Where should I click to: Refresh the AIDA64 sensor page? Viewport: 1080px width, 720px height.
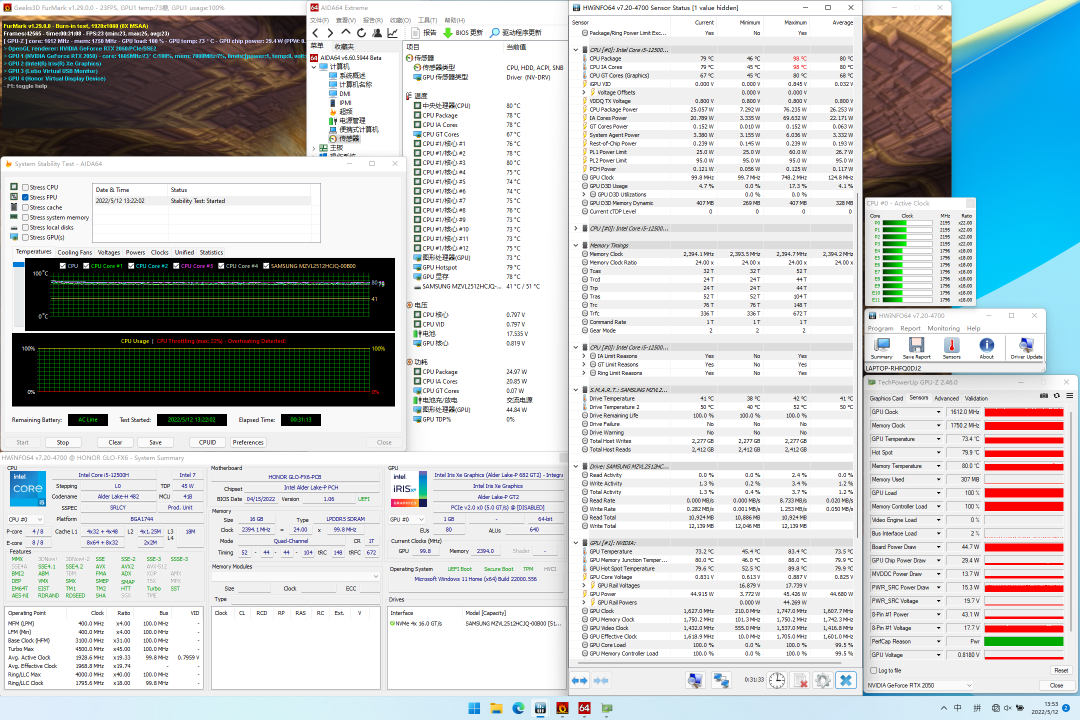tap(361, 32)
